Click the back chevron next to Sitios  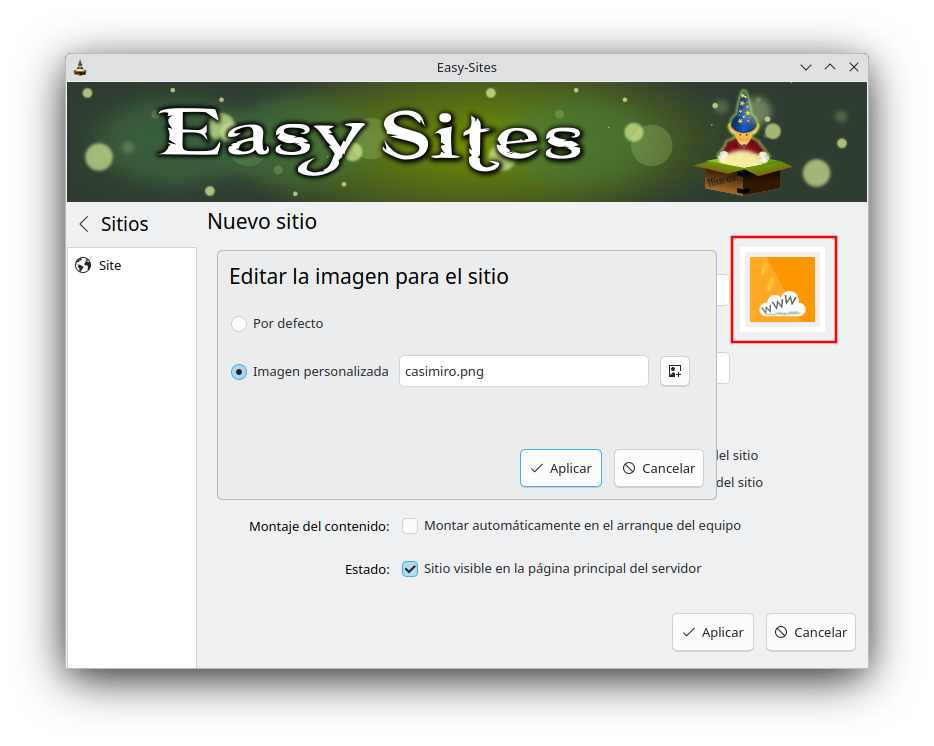(x=83, y=224)
